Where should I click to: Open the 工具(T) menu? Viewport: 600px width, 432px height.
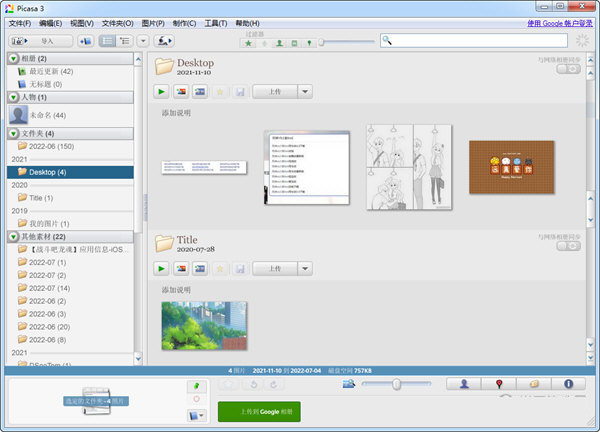click(215, 22)
